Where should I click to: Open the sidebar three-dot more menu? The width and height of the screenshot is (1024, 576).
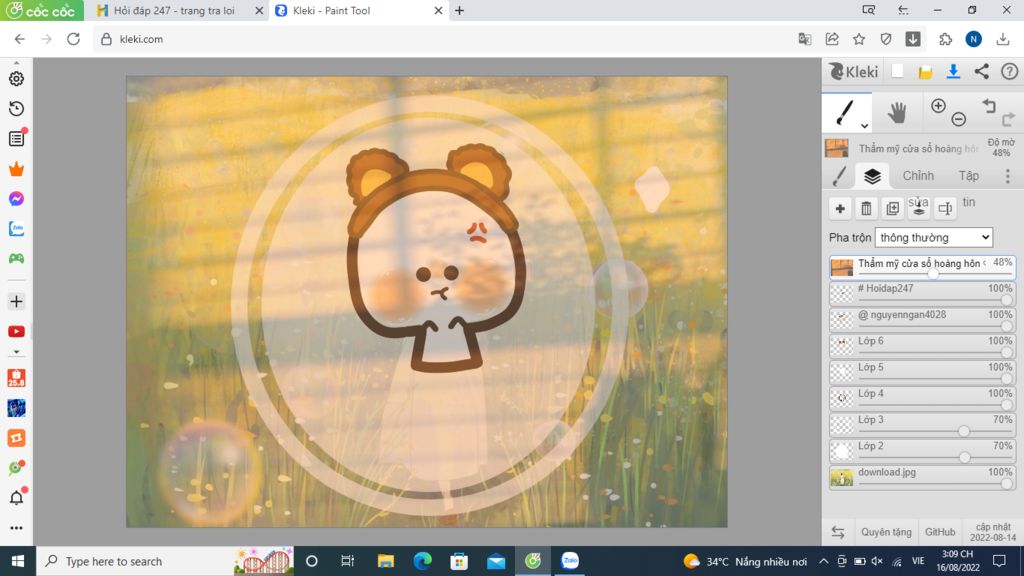tap(16, 528)
